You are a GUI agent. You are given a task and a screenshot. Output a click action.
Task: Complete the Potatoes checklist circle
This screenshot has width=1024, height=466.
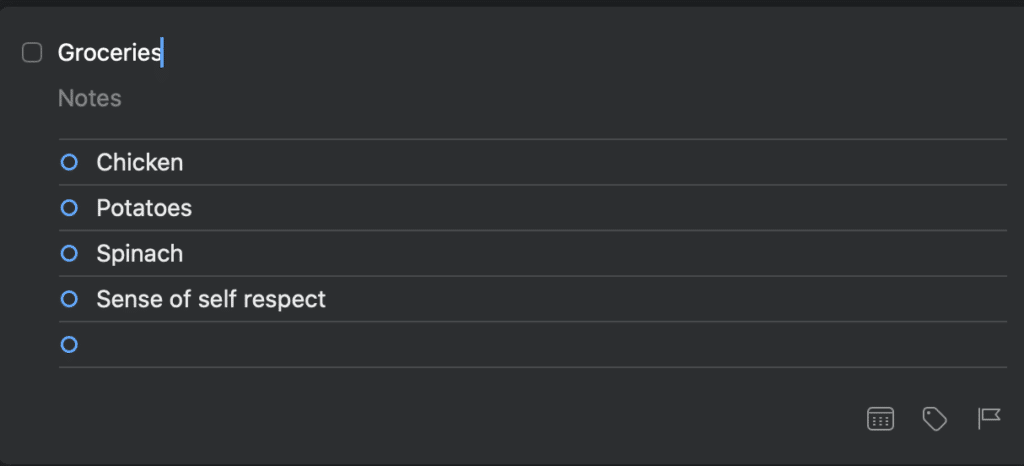click(x=69, y=208)
